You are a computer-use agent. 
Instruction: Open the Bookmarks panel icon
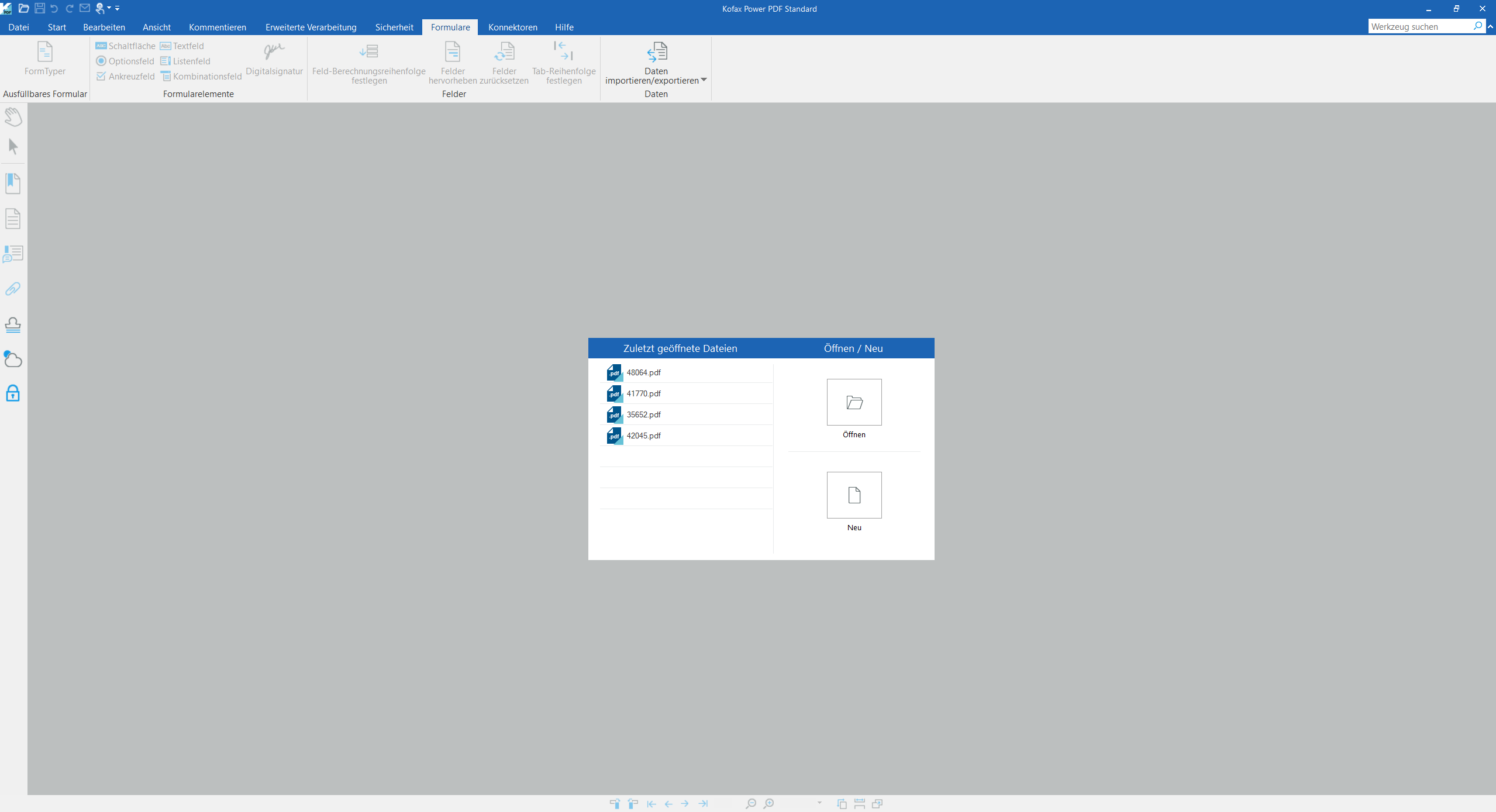(13, 184)
